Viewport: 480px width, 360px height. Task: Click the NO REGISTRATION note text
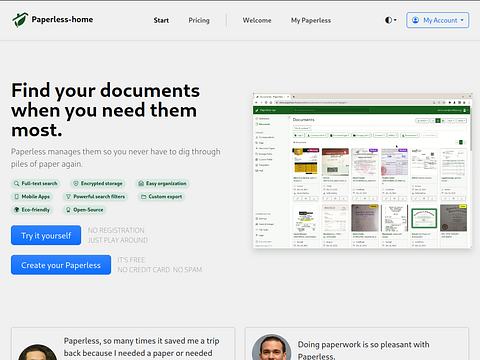(x=116, y=230)
